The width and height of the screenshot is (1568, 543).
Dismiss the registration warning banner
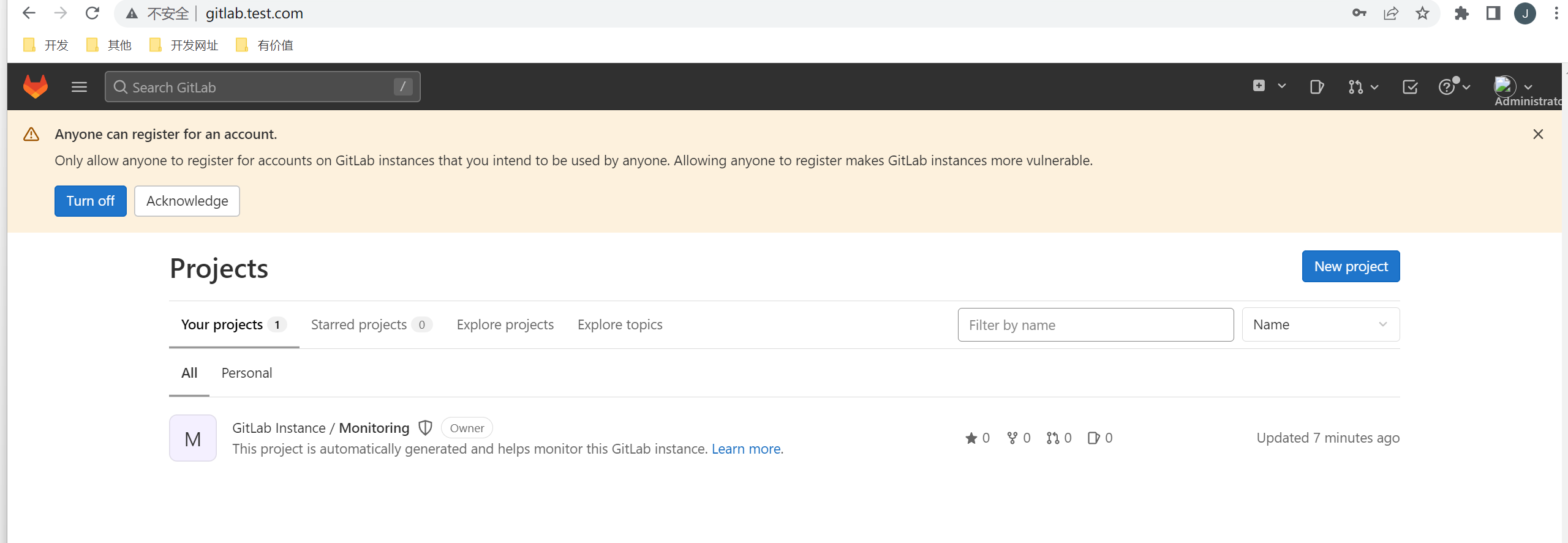pos(1538,134)
